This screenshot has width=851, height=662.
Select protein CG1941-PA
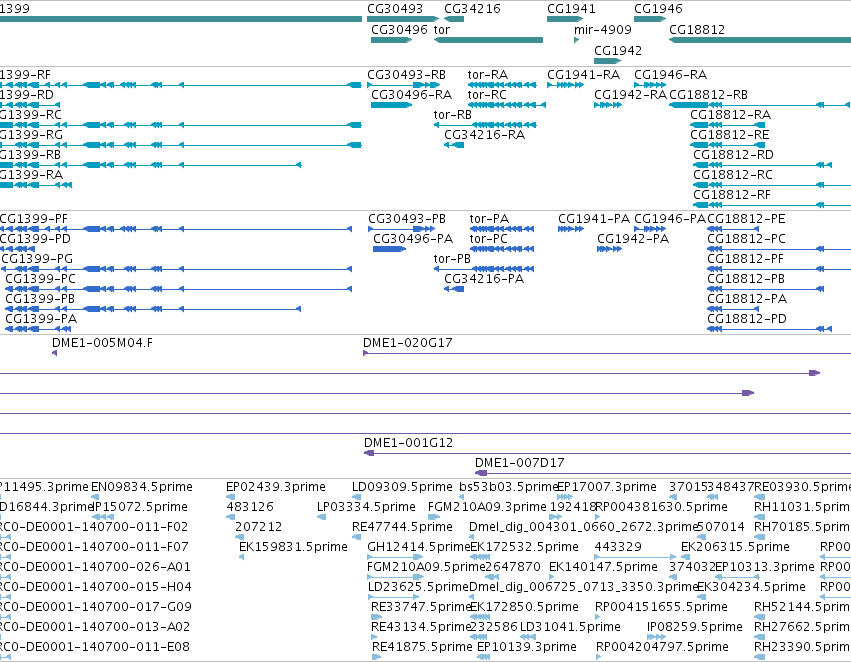pos(594,219)
